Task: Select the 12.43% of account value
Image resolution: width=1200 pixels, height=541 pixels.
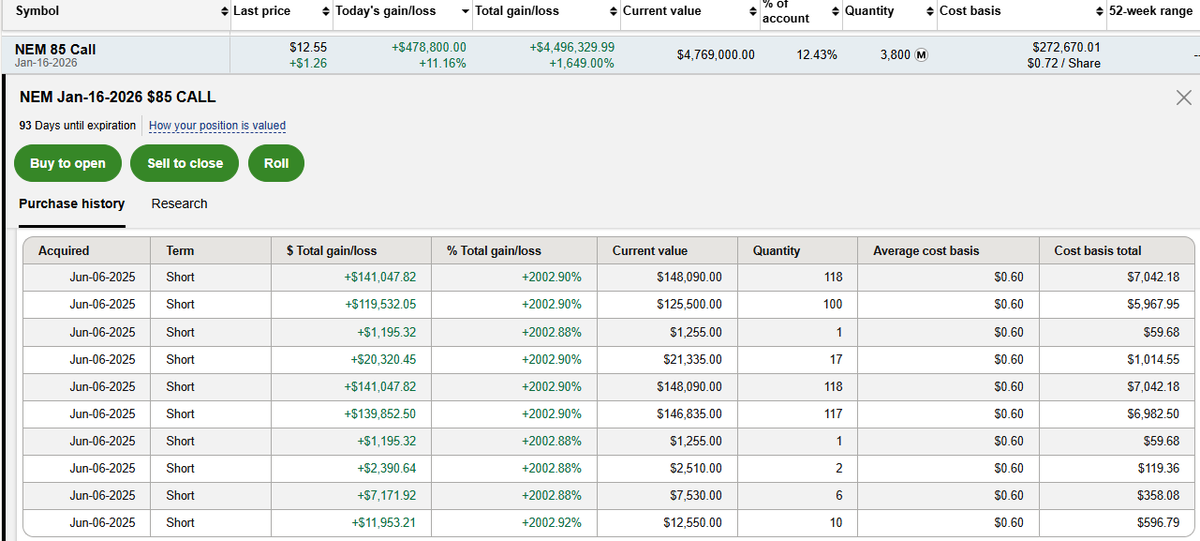Action: click(x=817, y=55)
